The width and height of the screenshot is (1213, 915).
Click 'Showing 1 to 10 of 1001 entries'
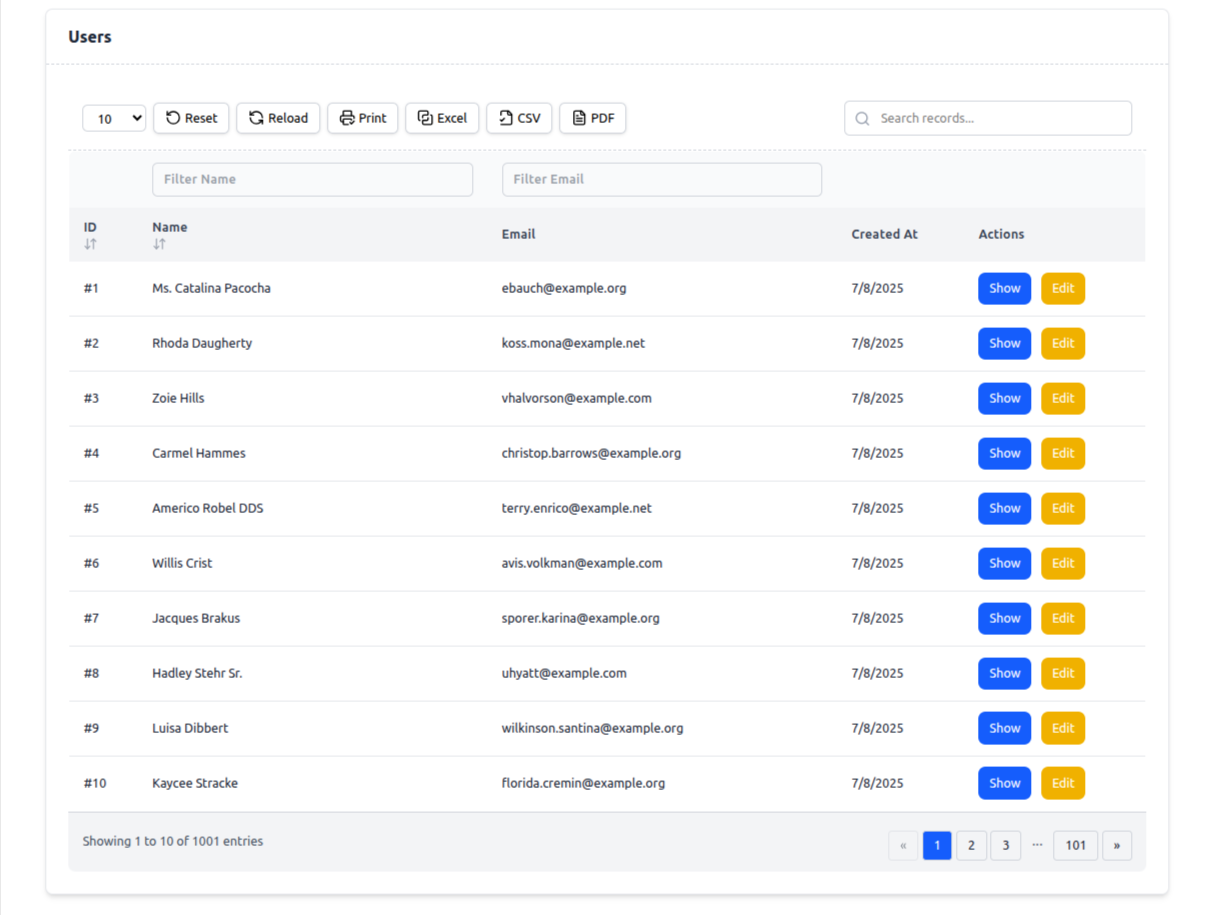coord(173,841)
